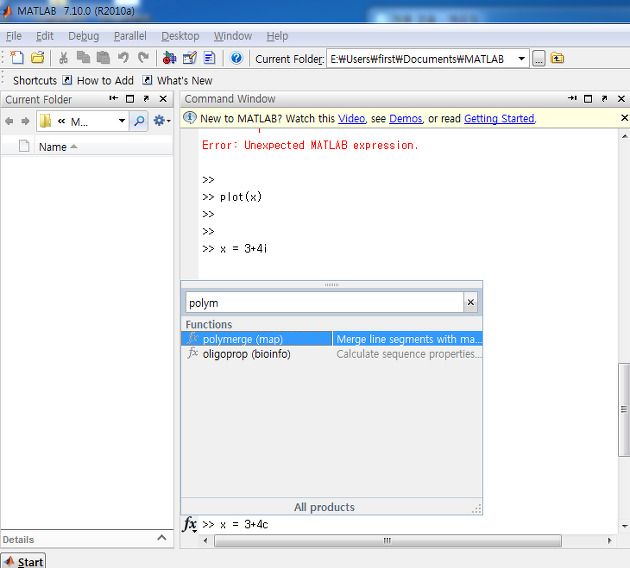Screen dimensions: 630x568
Task: Open the Parallel menu
Action: pyautogui.click(x=130, y=36)
